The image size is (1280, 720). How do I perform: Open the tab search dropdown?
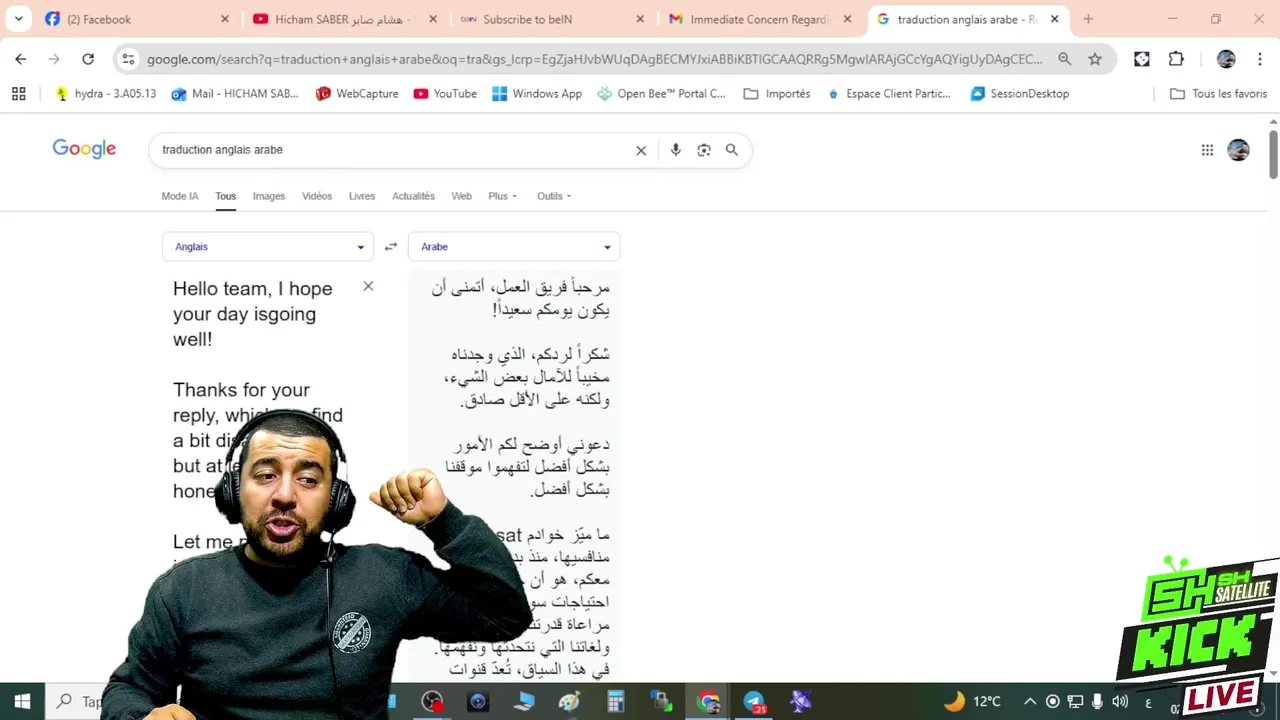point(18,19)
